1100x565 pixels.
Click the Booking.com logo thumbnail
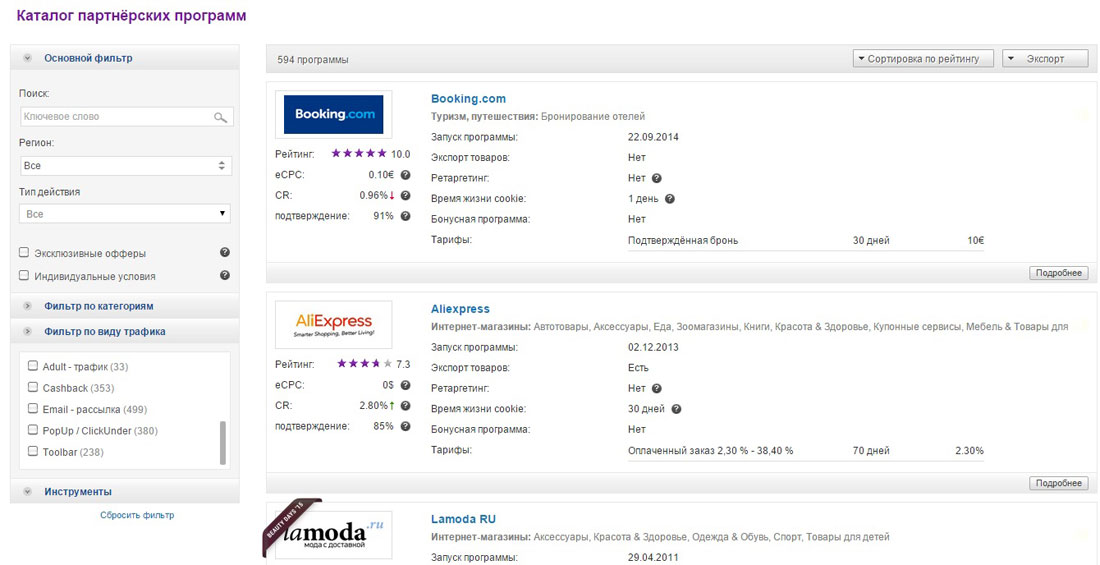333,114
